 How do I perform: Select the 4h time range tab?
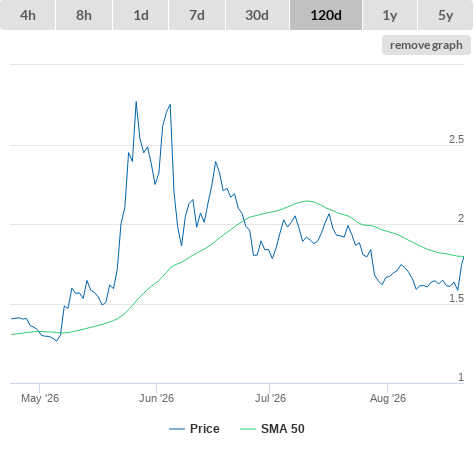pyautogui.click(x=28, y=15)
